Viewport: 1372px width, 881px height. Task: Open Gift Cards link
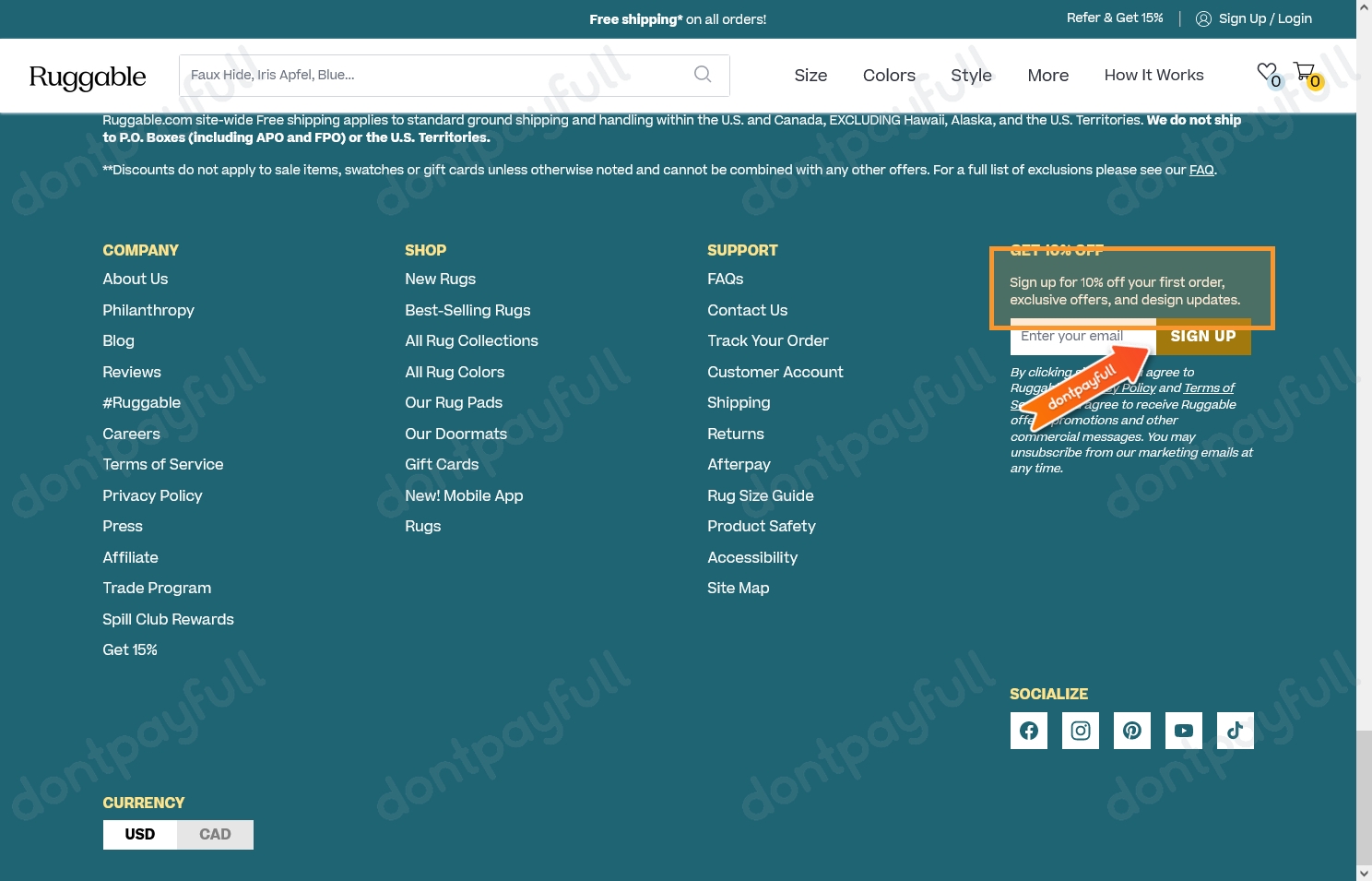[443, 464]
